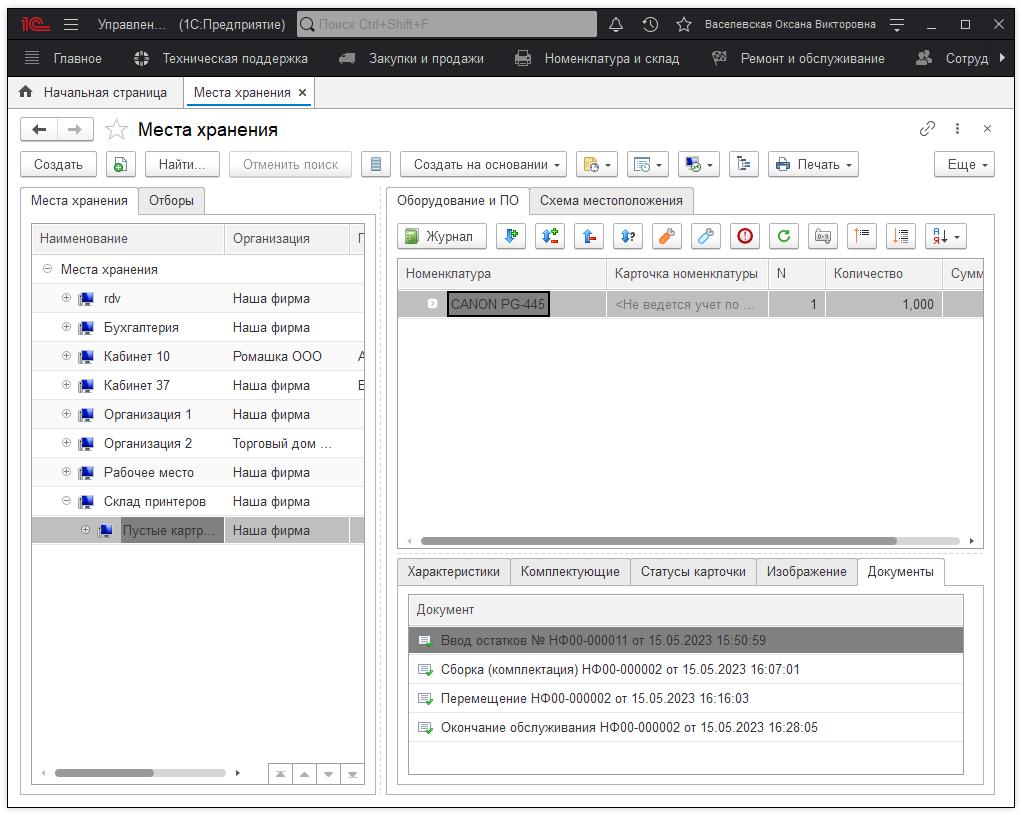Click the green refresh icon in equipment toolbar
Screen dimensions: 1022x815
tap(784, 236)
